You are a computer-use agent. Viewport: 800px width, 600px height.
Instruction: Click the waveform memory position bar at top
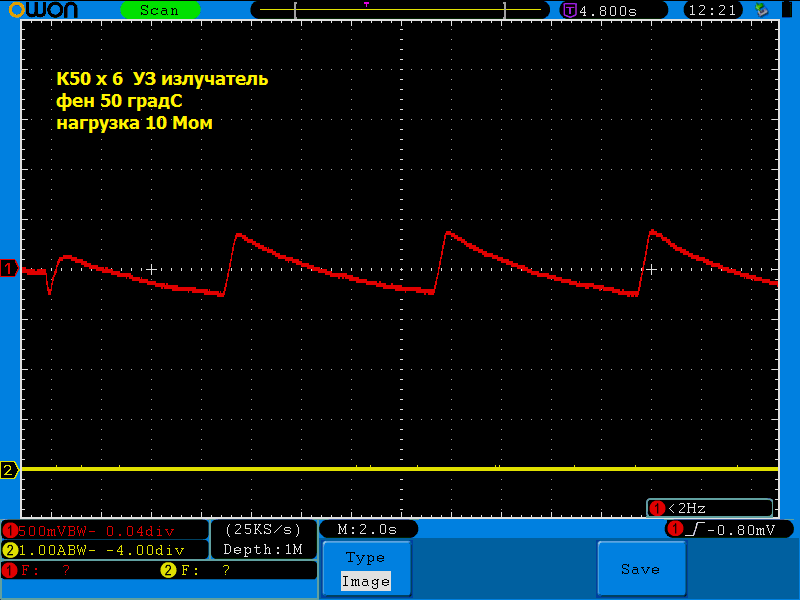(x=400, y=10)
